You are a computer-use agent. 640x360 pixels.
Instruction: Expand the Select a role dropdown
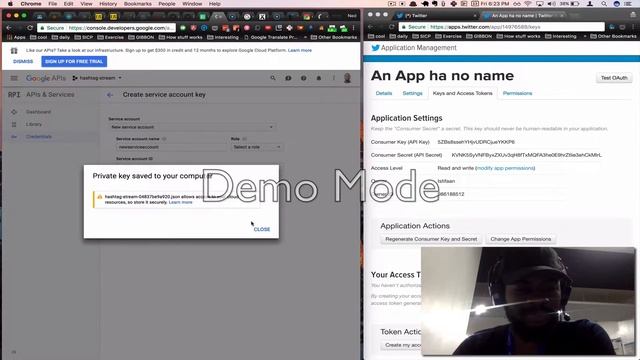click(256, 147)
